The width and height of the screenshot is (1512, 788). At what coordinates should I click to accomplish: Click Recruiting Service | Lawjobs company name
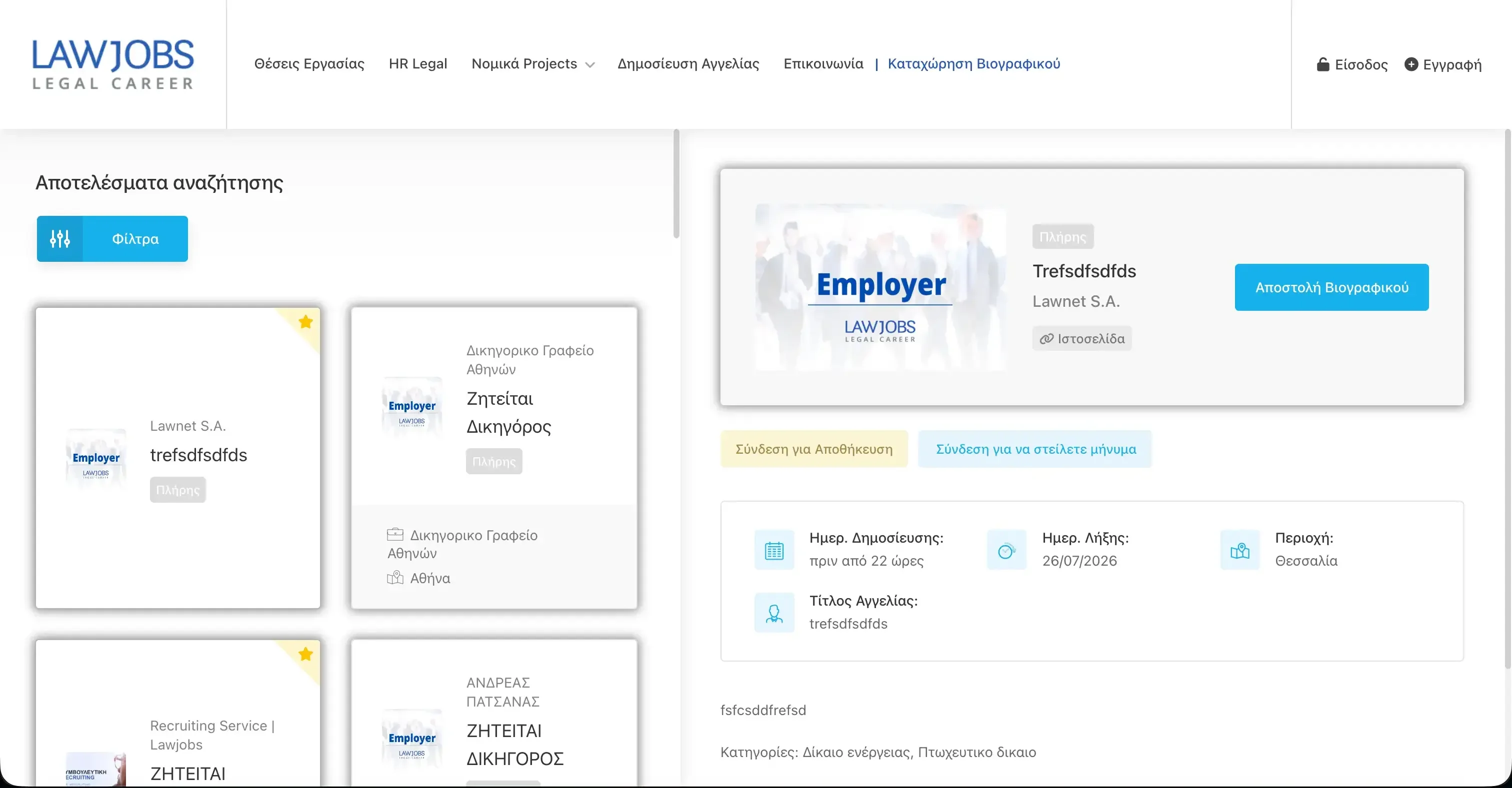tap(212, 735)
